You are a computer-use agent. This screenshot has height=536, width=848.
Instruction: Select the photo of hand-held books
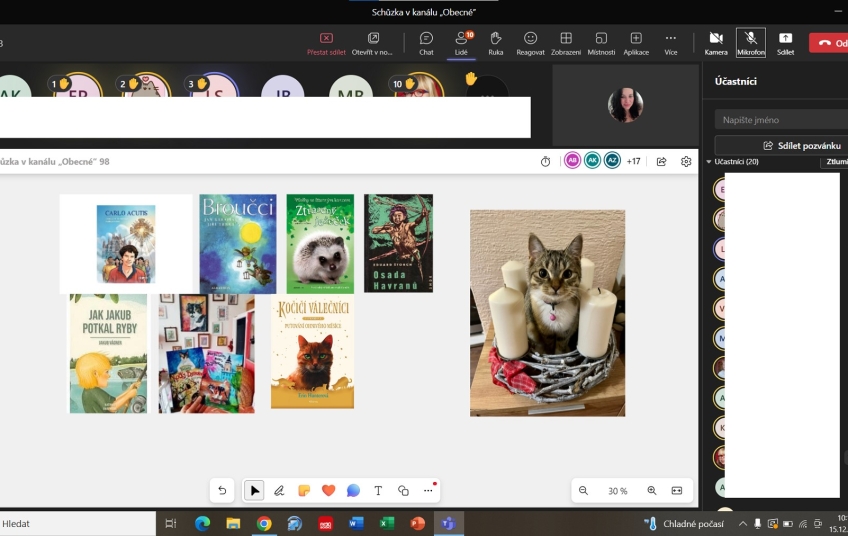tap(207, 354)
